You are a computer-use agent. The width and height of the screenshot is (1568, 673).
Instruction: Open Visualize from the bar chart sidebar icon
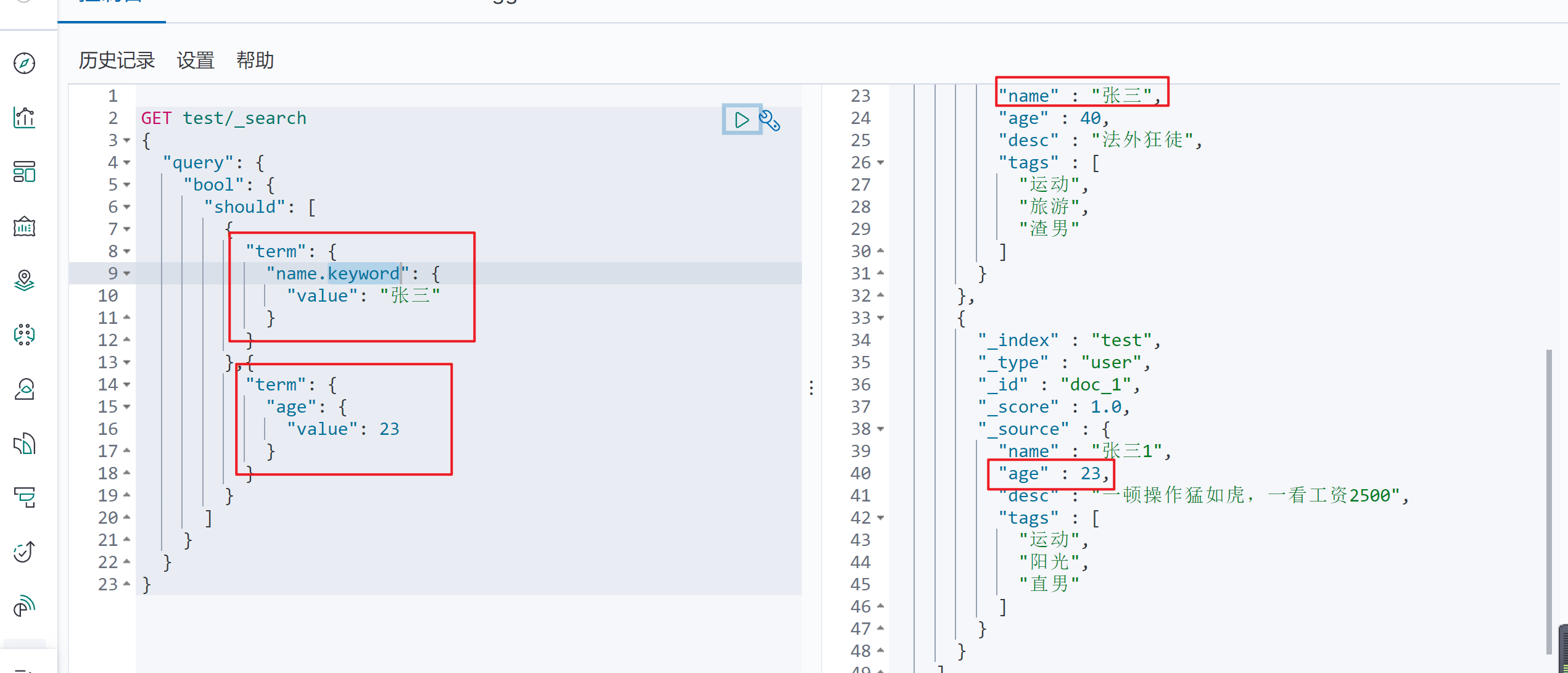coord(25,117)
